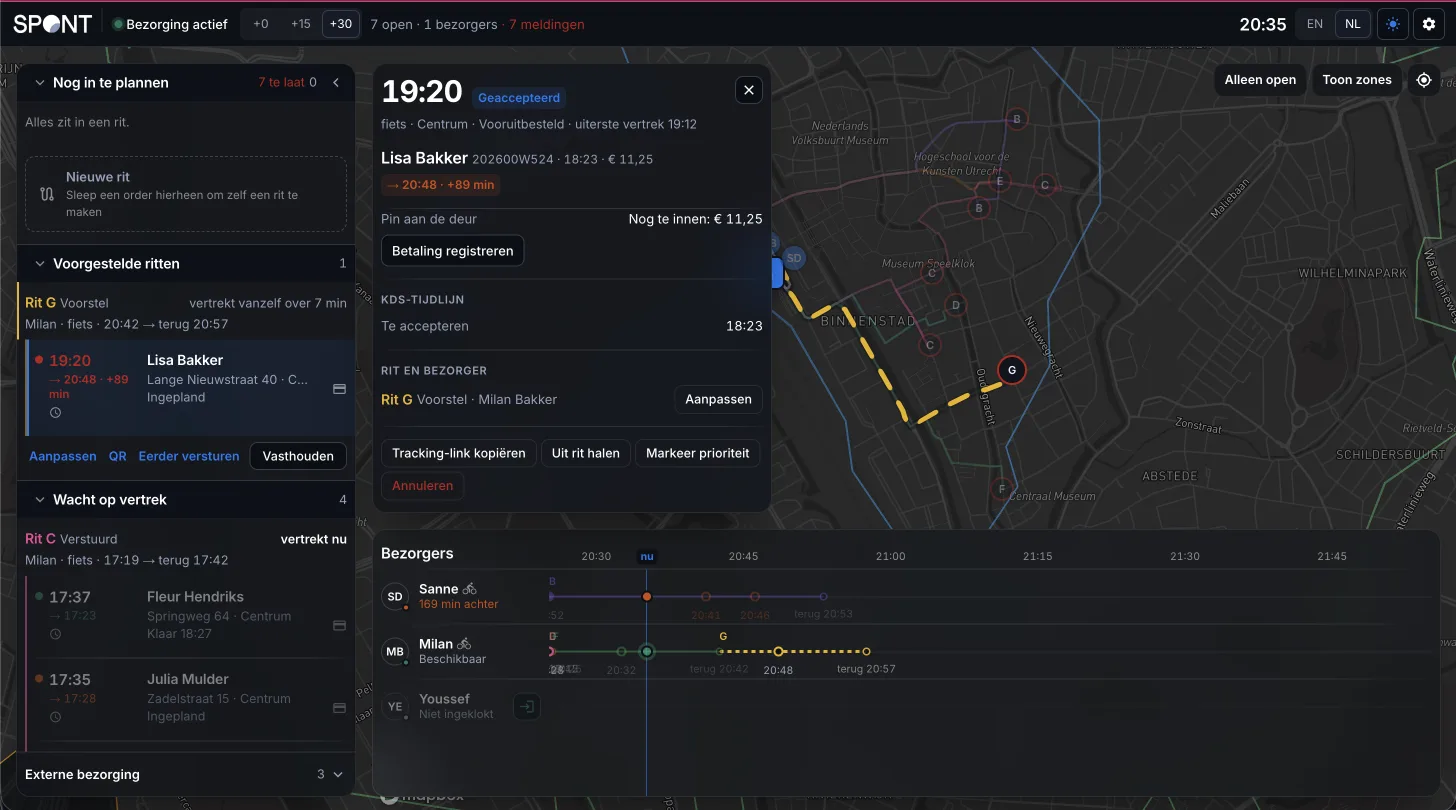Click the 20:48 stop marker on Milan's timeline
Screen dimensions: 1456x810
click(779, 651)
